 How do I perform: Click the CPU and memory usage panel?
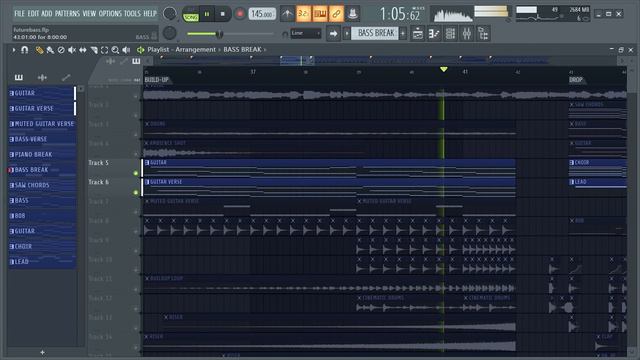click(x=553, y=14)
